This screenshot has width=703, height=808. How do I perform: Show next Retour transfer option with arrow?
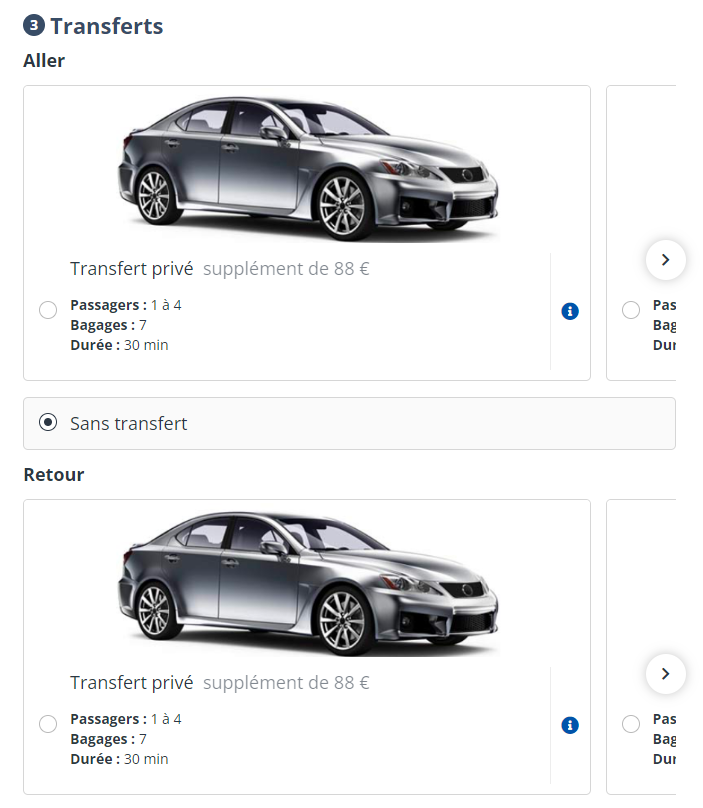666,673
